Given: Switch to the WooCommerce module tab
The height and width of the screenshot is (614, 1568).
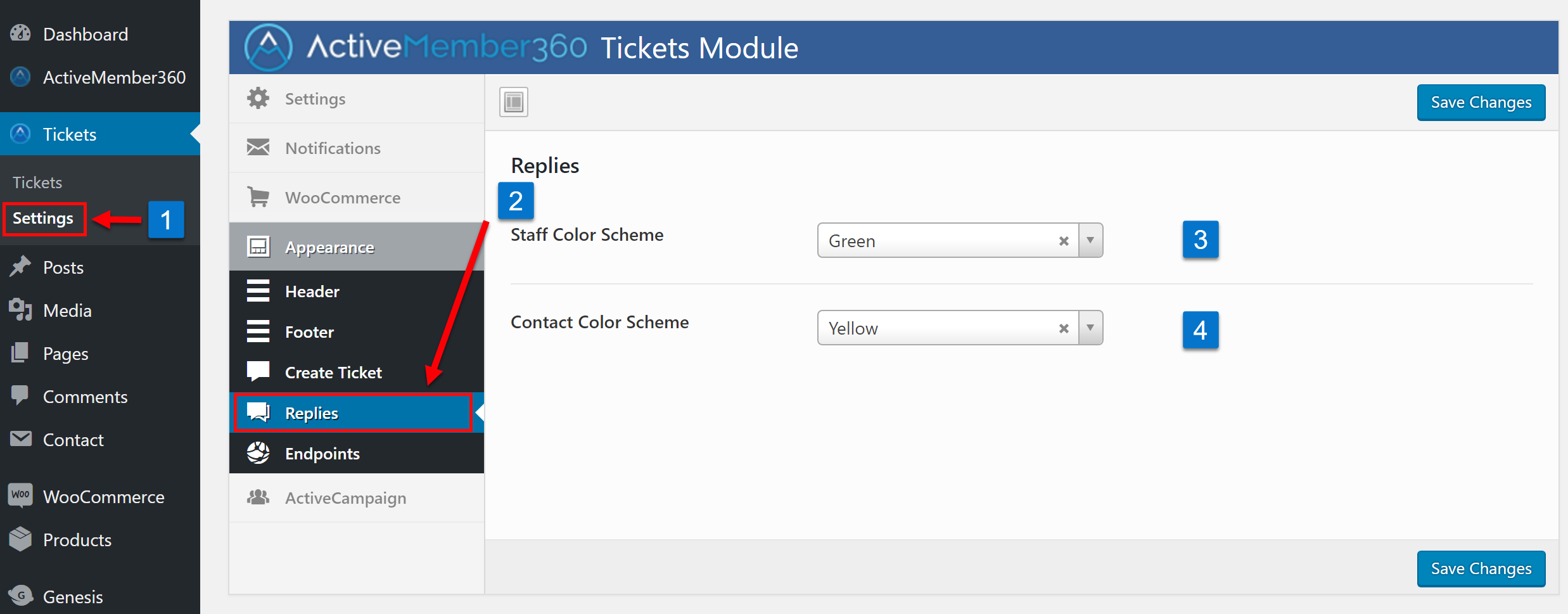Looking at the screenshot, I should [x=357, y=197].
